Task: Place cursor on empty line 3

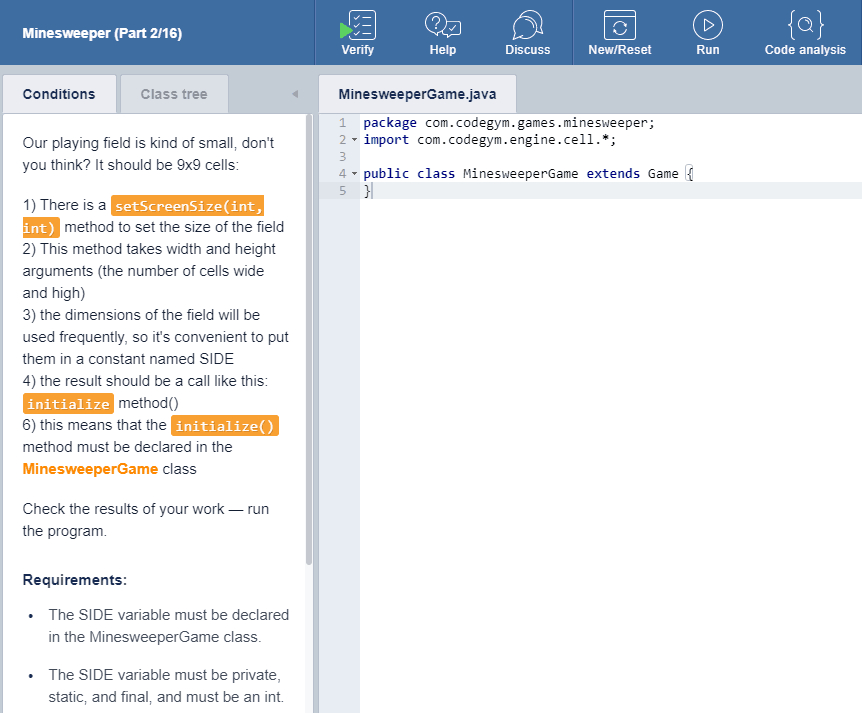Action: 500,157
